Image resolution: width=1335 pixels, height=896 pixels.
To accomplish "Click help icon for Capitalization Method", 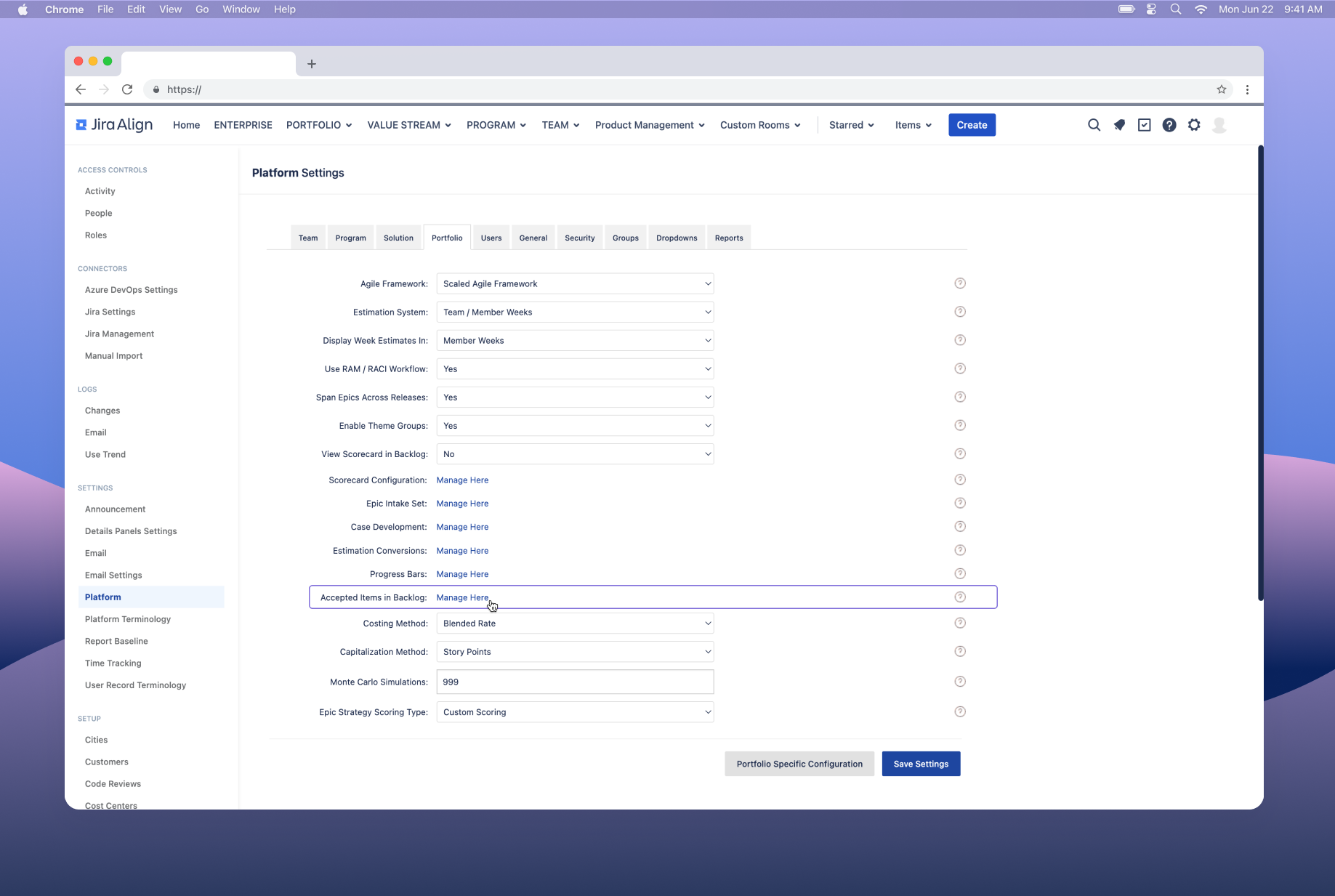I will tap(960, 651).
